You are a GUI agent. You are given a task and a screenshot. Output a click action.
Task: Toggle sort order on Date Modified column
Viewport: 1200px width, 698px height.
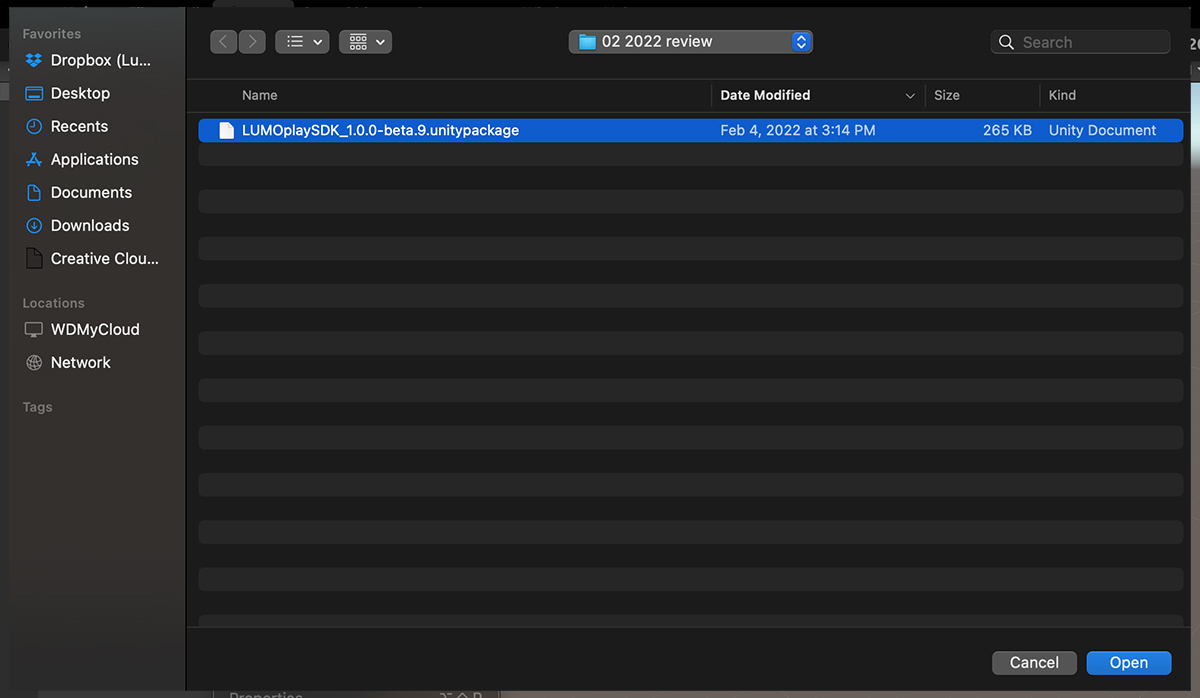click(x=765, y=95)
